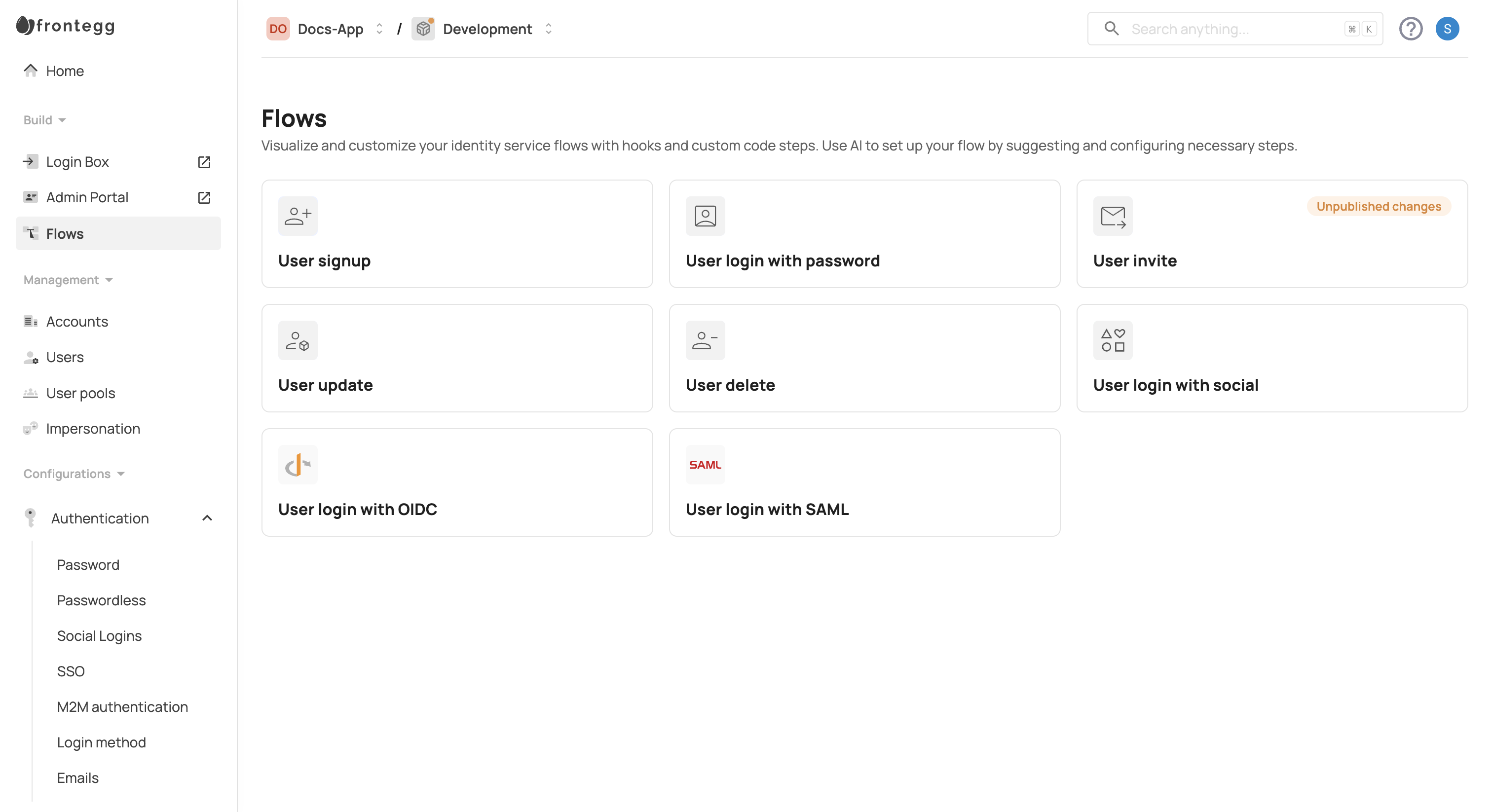Image resolution: width=1492 pixels, height=812 pixels.
Task: Click the OIDC logo icon
Action: click(298, 465)
